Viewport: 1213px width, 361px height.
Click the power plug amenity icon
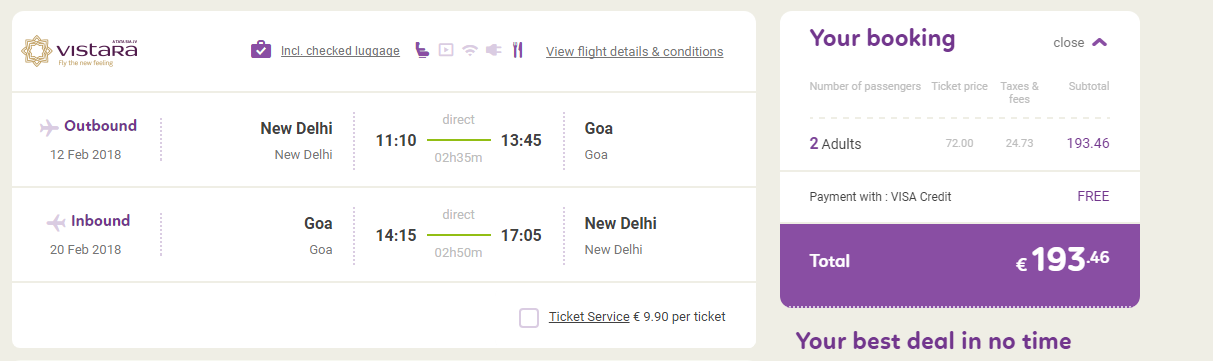(493, 50)
